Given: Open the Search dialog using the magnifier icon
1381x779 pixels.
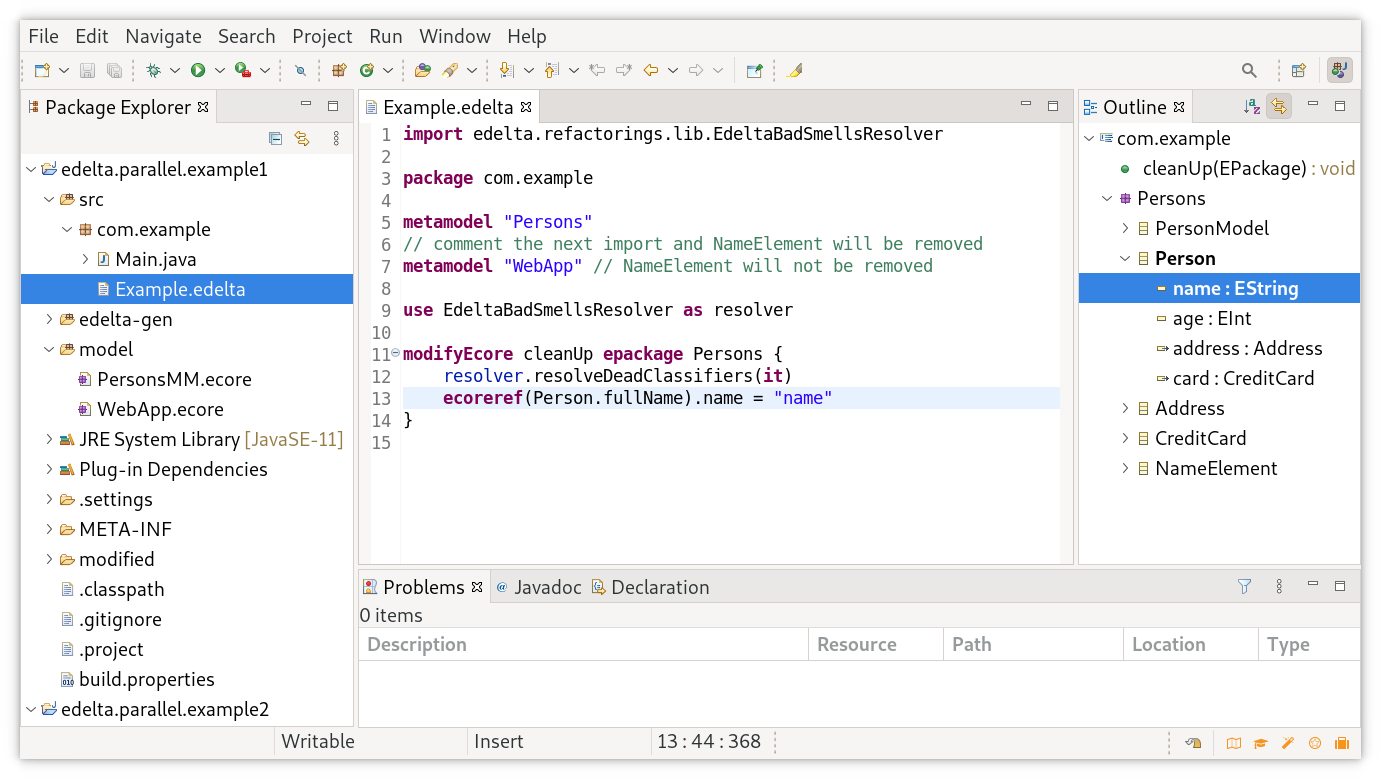Looking at the screenshot, I should 1248,70.
